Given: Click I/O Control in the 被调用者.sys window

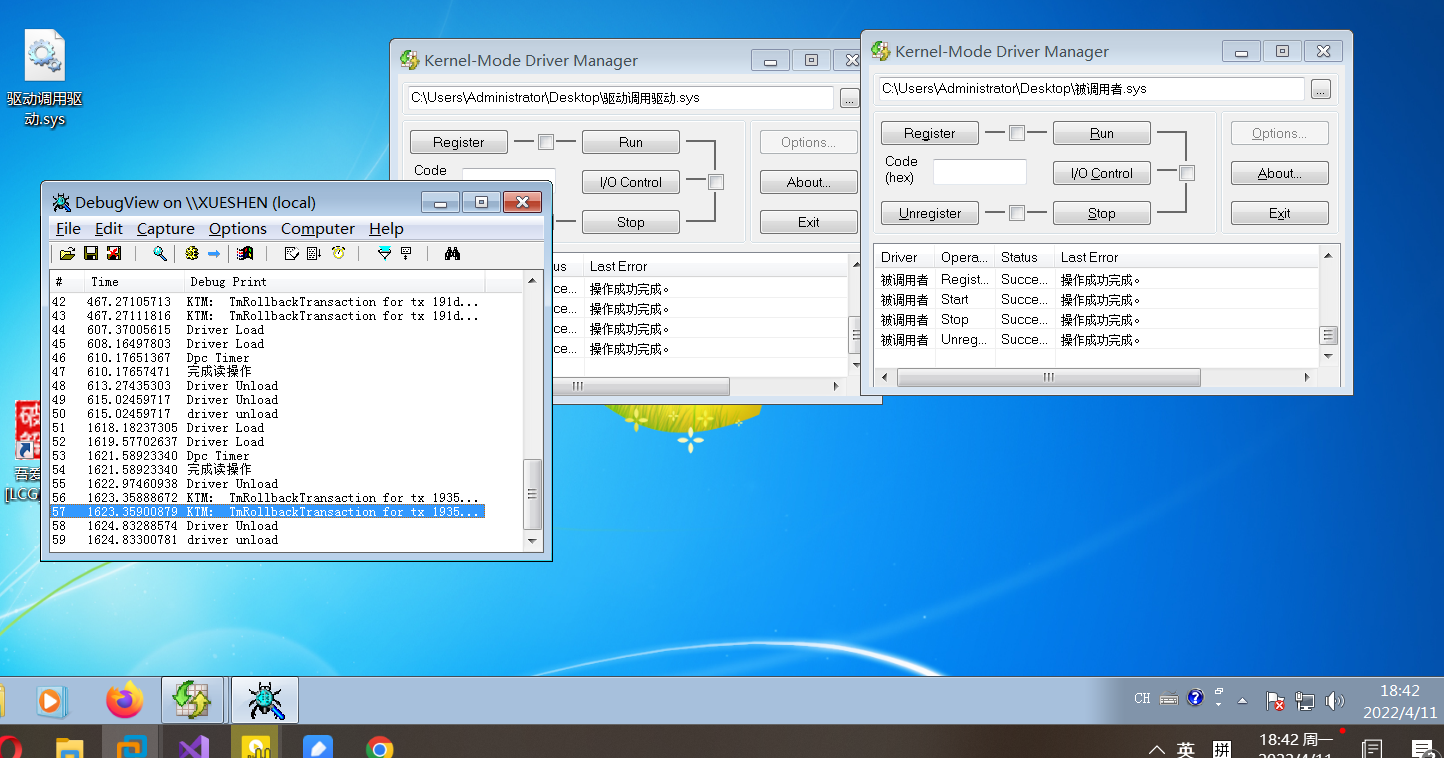Looking at the screenshot, I should pyautogui.click(x=1102, y=173).
